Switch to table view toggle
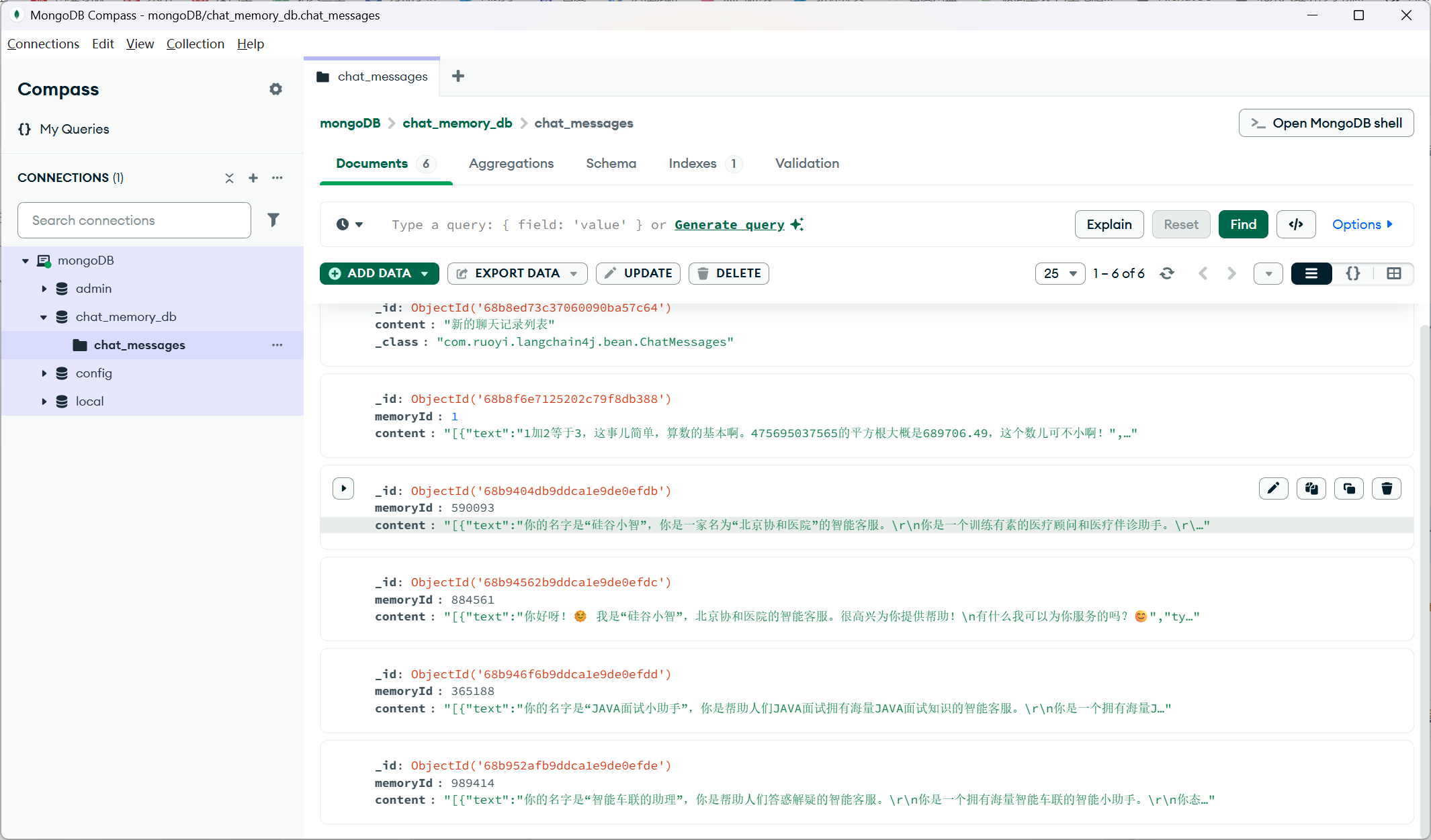Screen dimensions: 1431x840 [x=1394, y=273]
